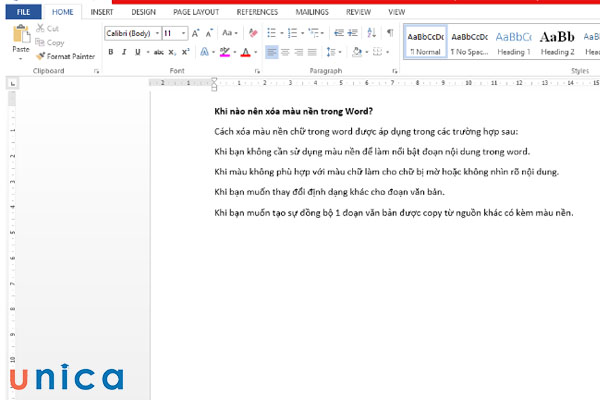This screenshot has height=400, width=600.
Task: Click the Center alignment icon
Action: pyautogui.click(x=286, y=51)
